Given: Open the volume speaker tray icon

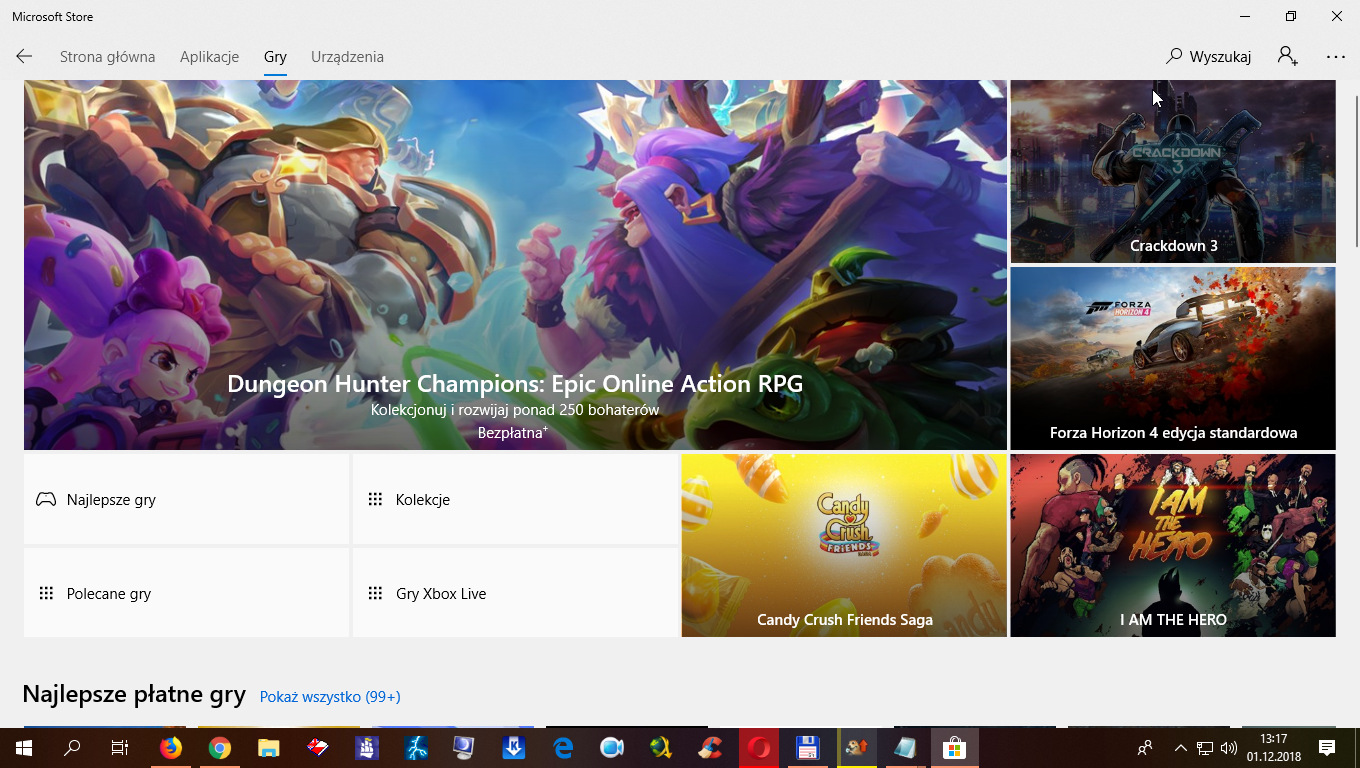Looking at the screenshot, I should click(1229, 747).
